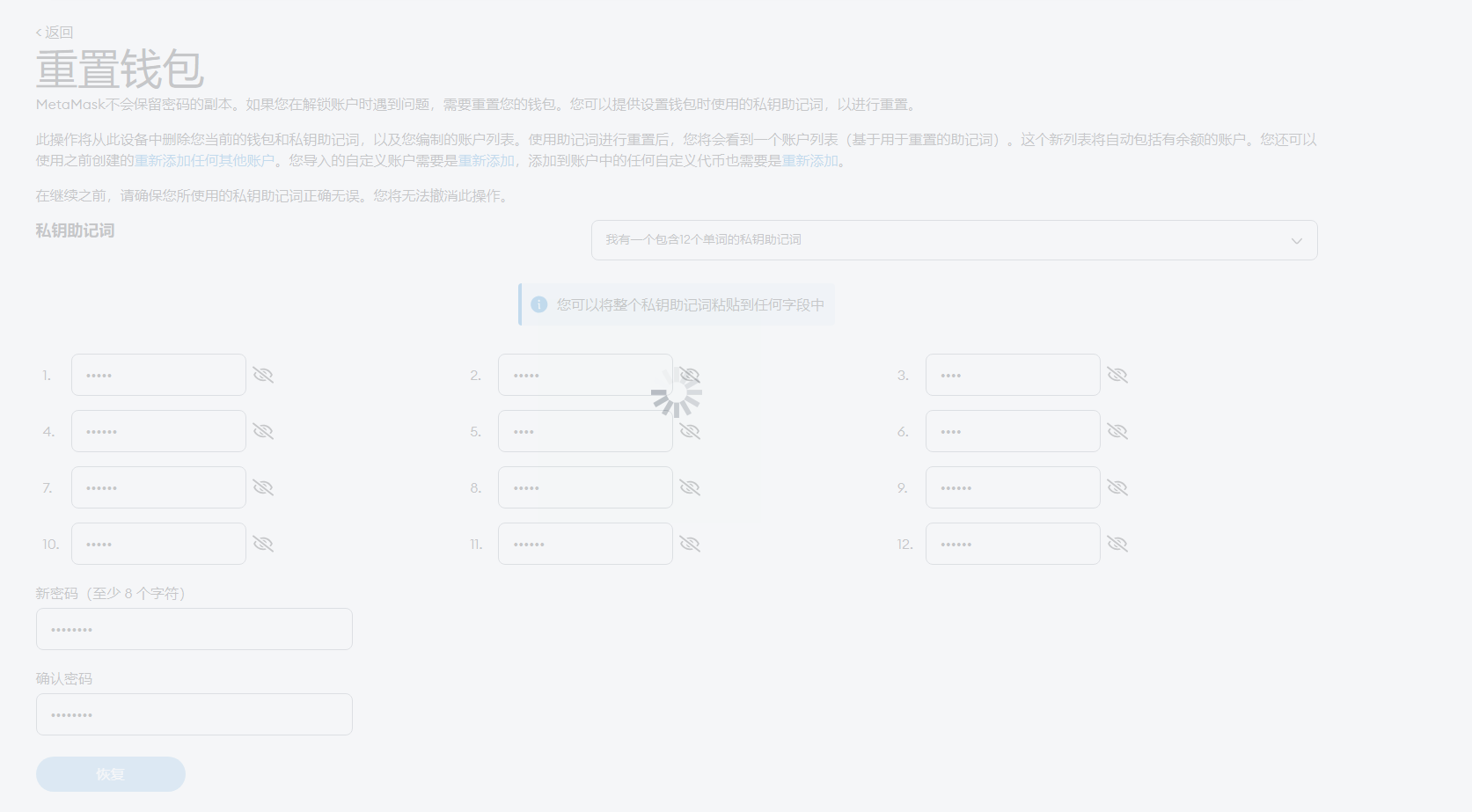Image resolution: width=1472 pixels, height=812 pixels.
Task: Go back using the 返回 link
Action: point(55,33)
